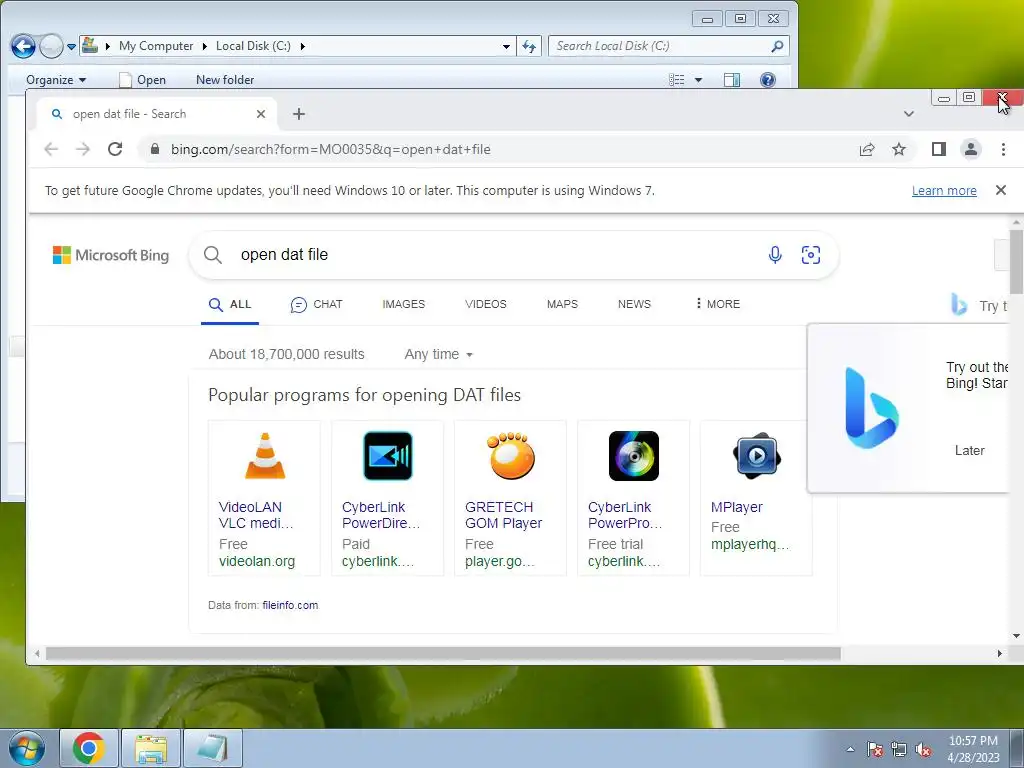This screenshot has width=1024, height=768.
Task: Click Bing voice search microphone
Action: pos(775,255)
